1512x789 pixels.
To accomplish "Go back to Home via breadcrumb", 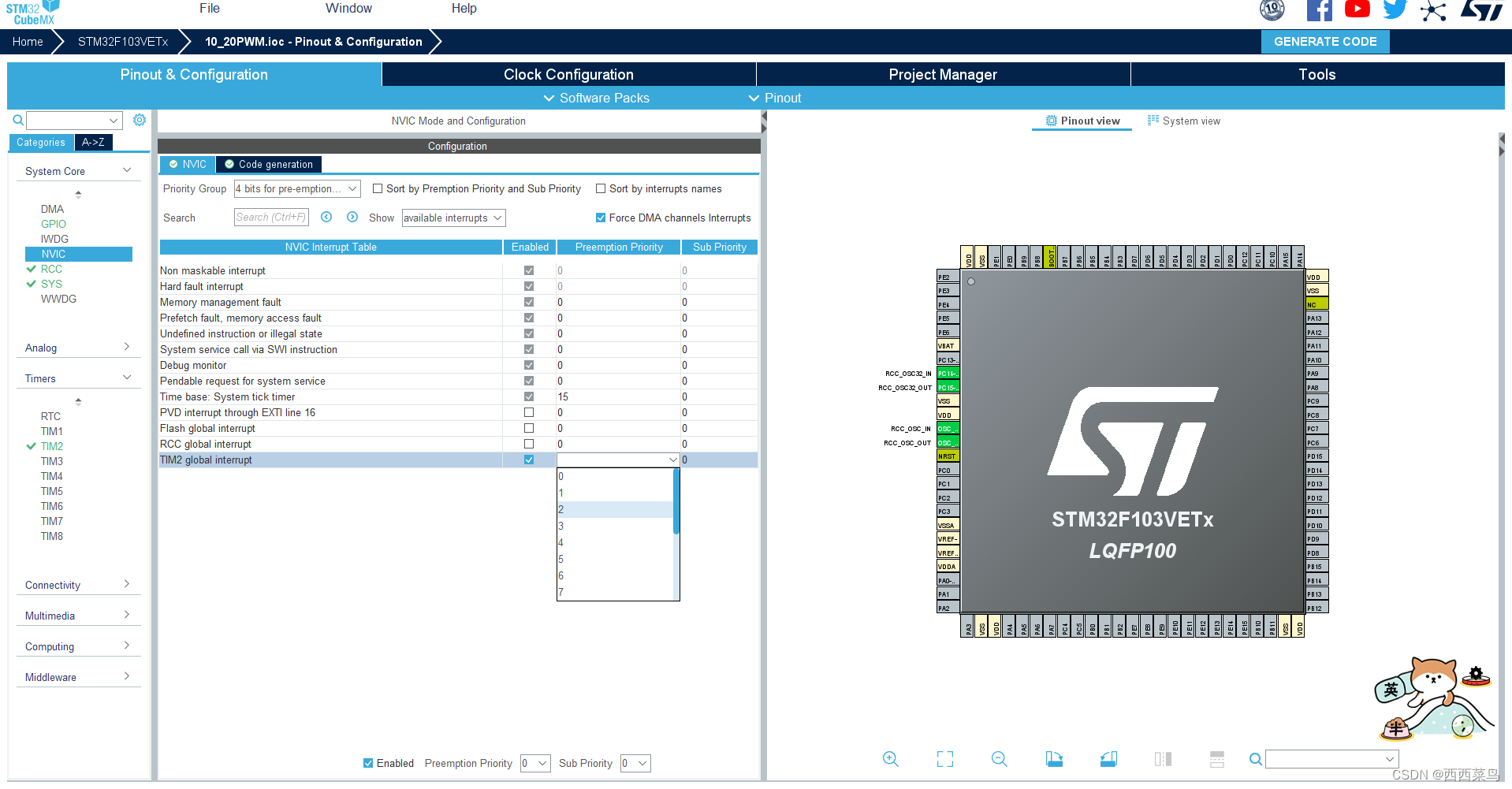I will (28, 41).
